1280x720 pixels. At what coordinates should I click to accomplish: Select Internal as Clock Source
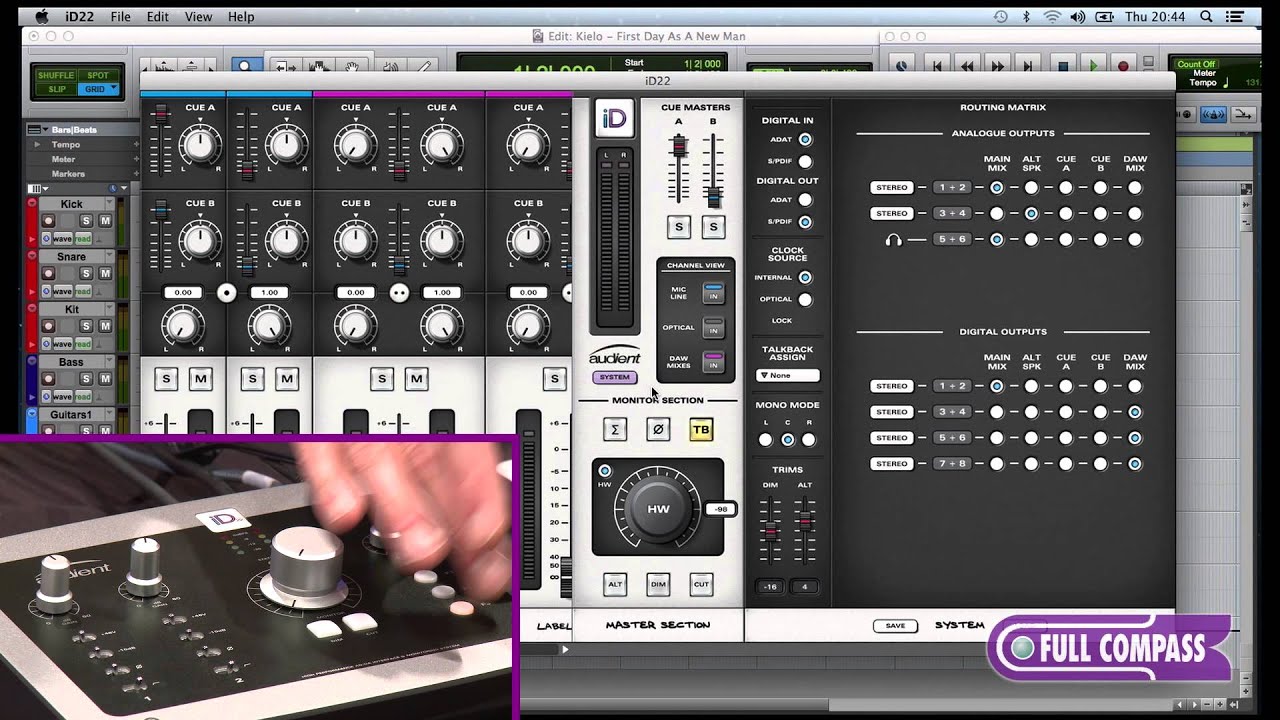point(805,277)
